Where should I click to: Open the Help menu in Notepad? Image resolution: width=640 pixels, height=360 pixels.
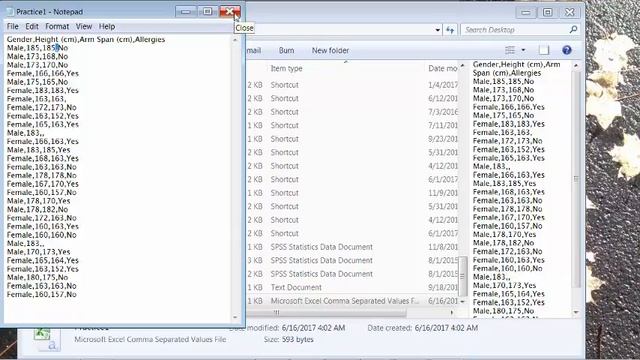click(107, 27)
